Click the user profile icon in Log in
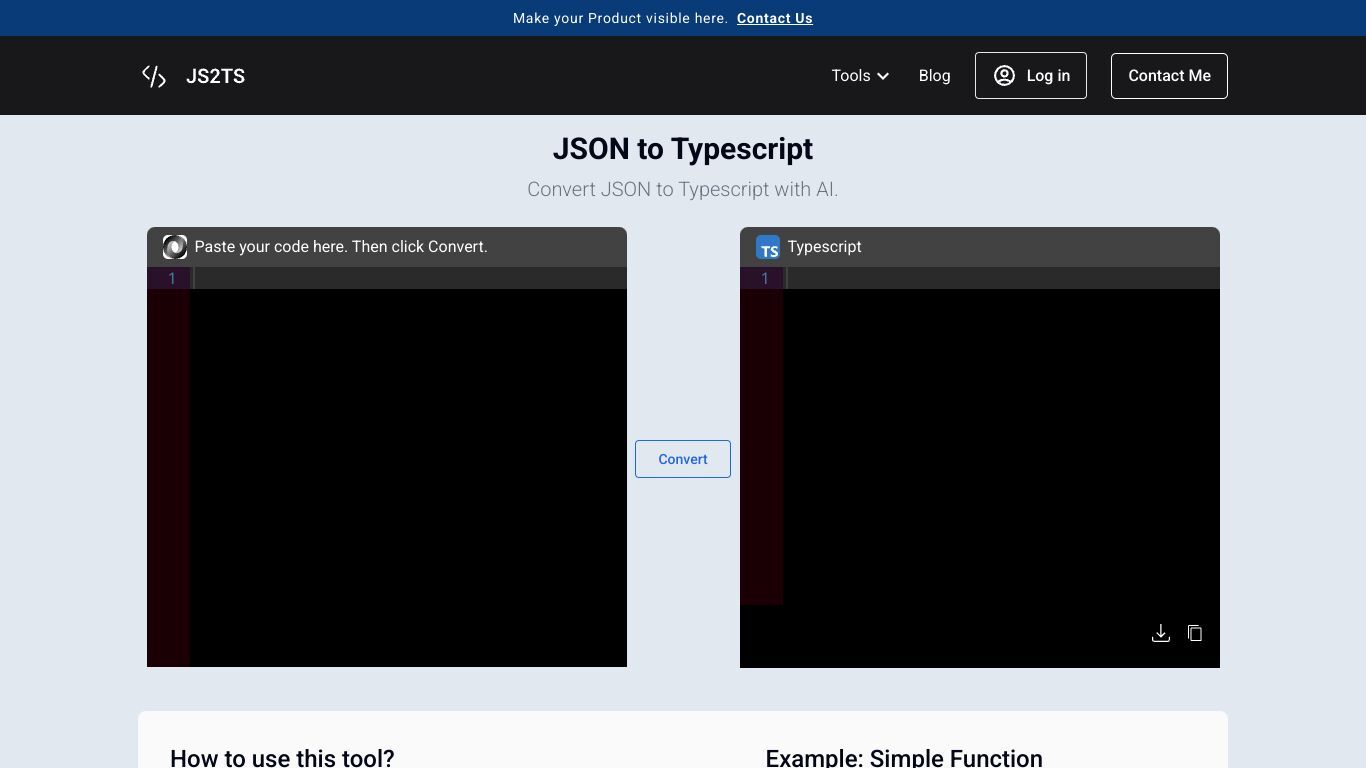Screen dimensions: 1366x768 click(1004, 76)
